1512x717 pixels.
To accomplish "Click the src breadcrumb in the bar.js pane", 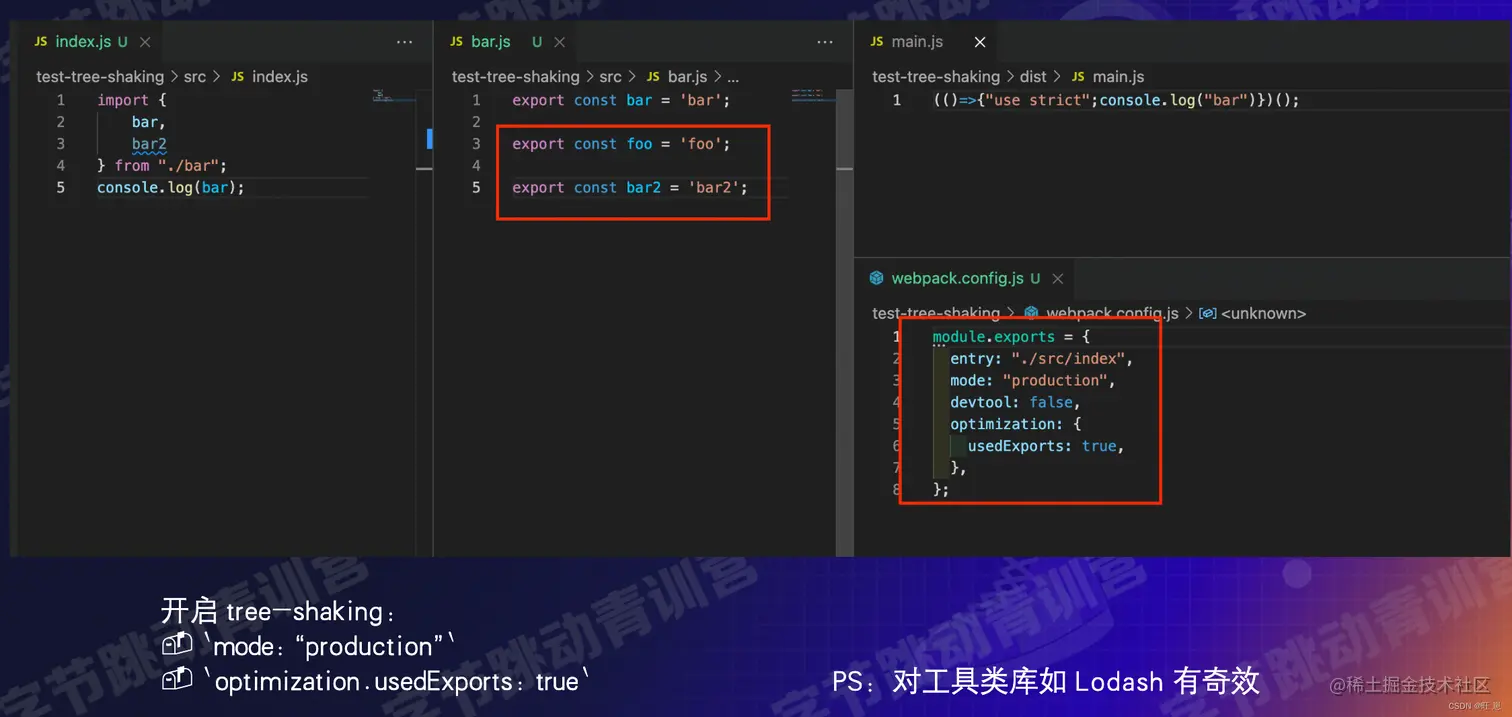I will tap(610, 77).
